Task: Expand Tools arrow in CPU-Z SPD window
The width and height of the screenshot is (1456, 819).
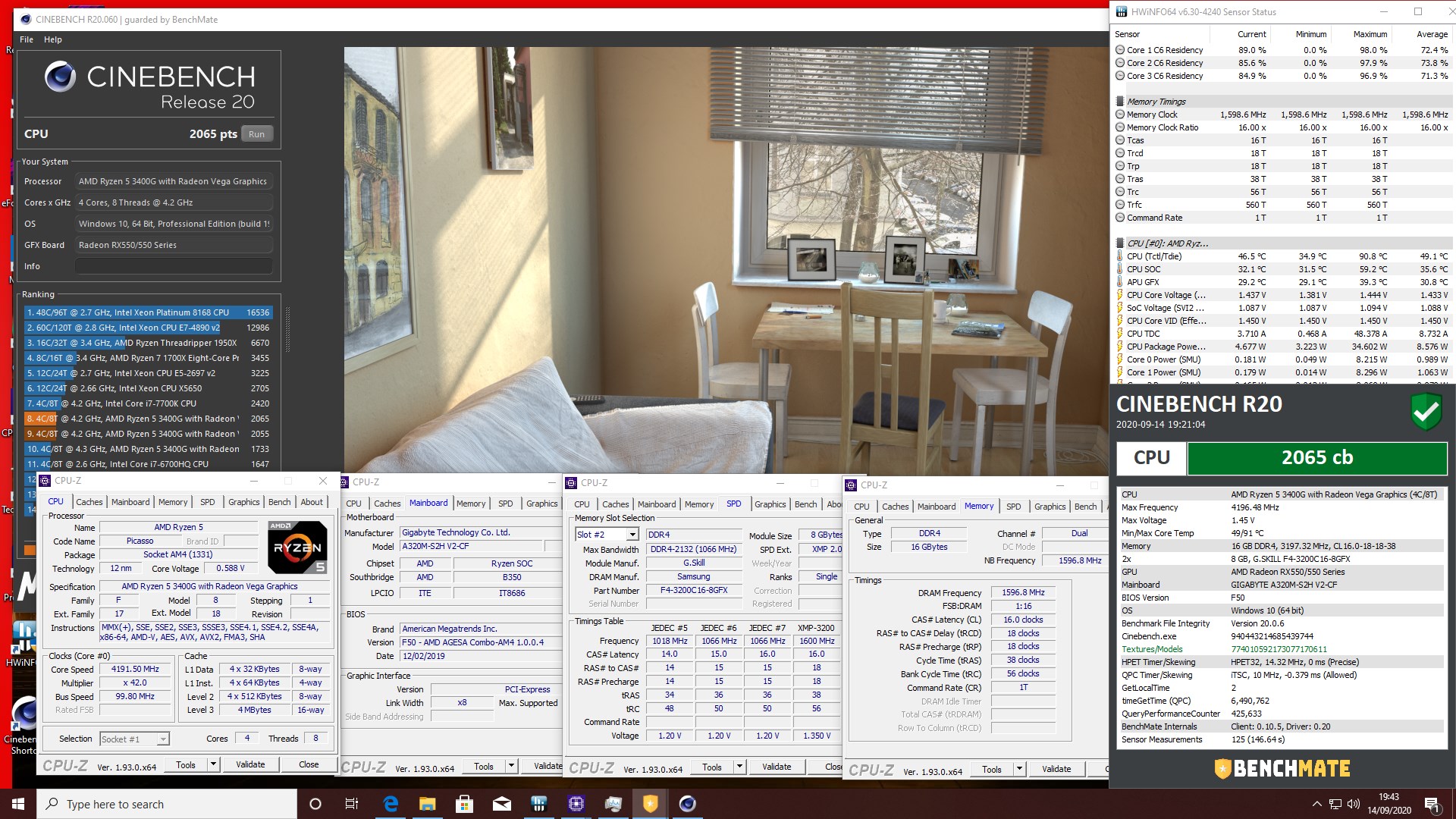Action: coord(739,767)
